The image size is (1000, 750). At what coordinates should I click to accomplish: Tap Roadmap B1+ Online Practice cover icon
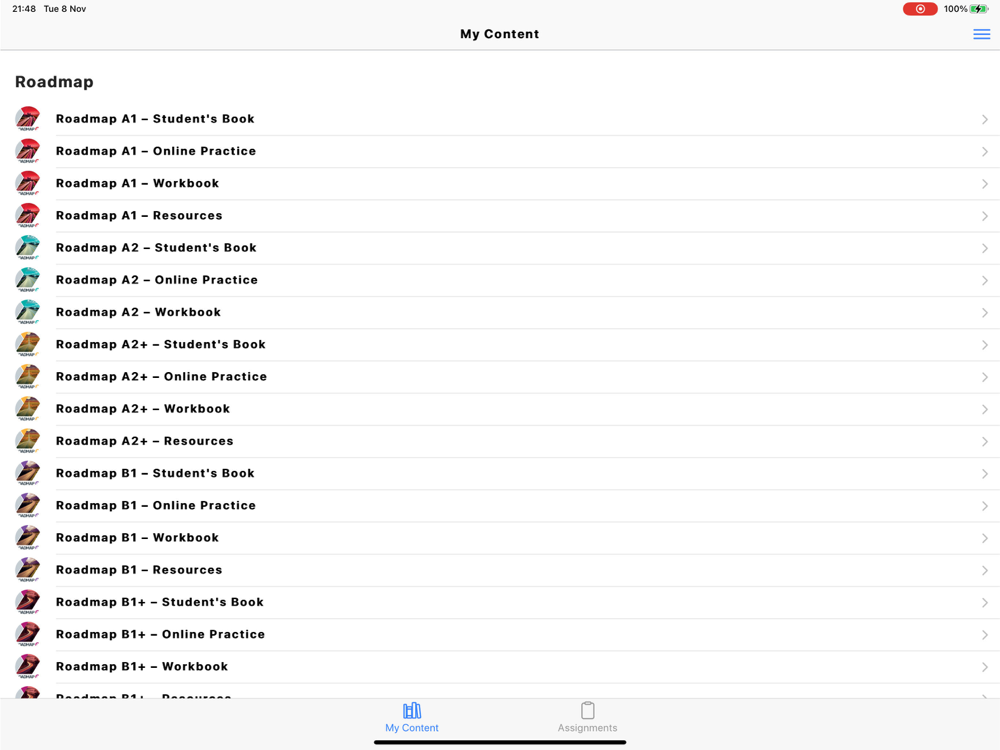[27, 635]
